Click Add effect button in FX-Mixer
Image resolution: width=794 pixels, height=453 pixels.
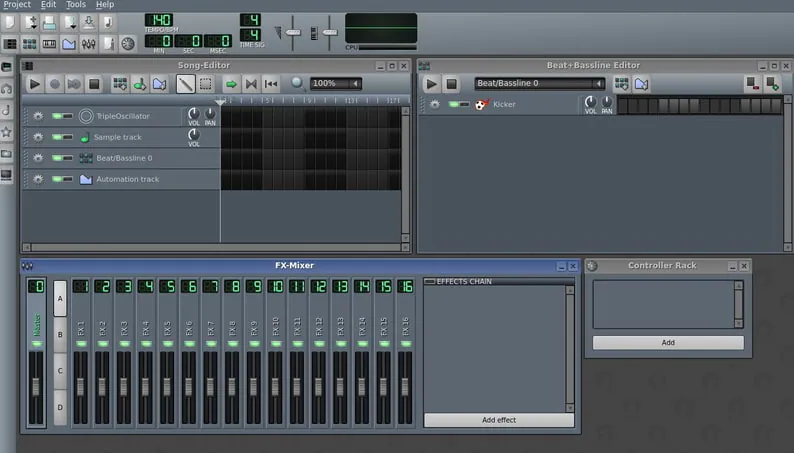(499, 420)
